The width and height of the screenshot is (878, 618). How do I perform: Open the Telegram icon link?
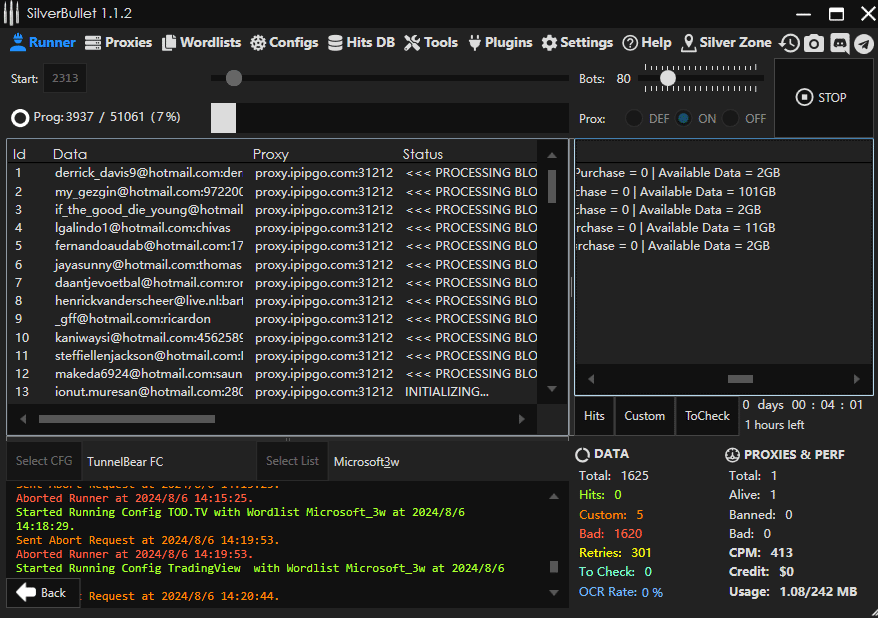click(x=862, y=43)
